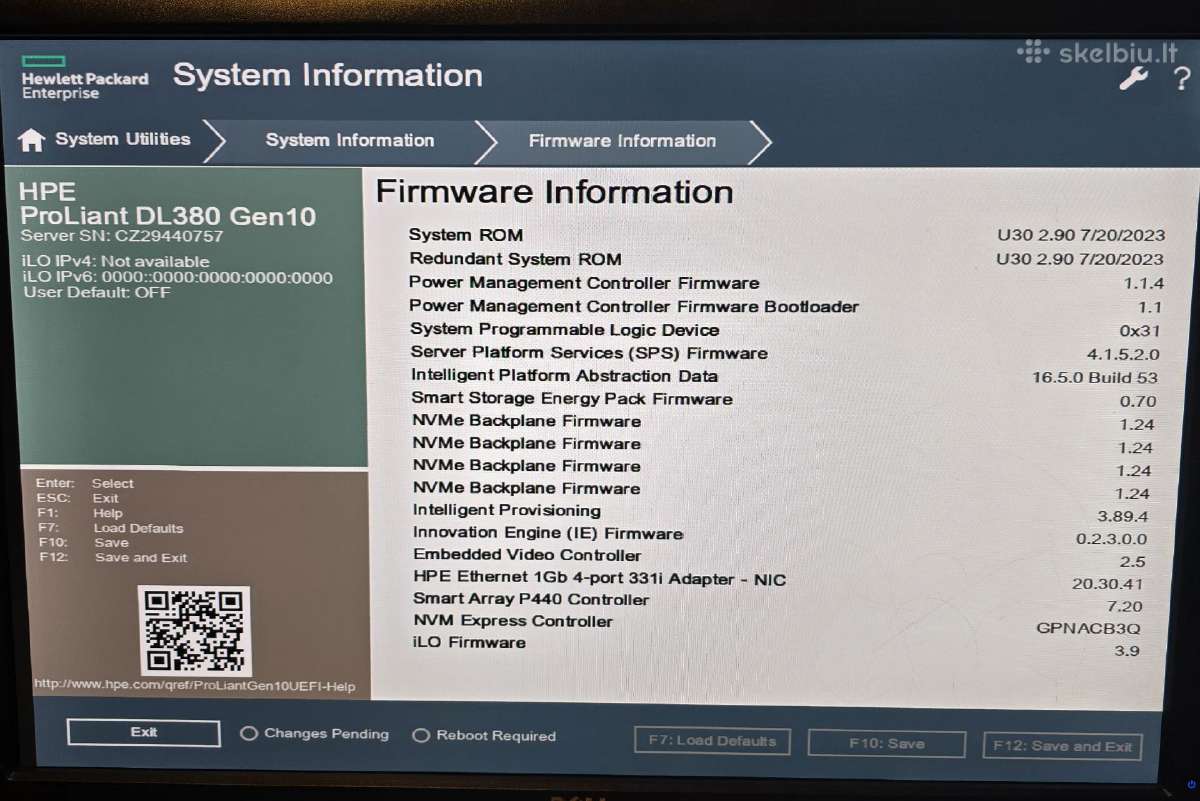Select the Redundant System ROM row

point(787,259)
